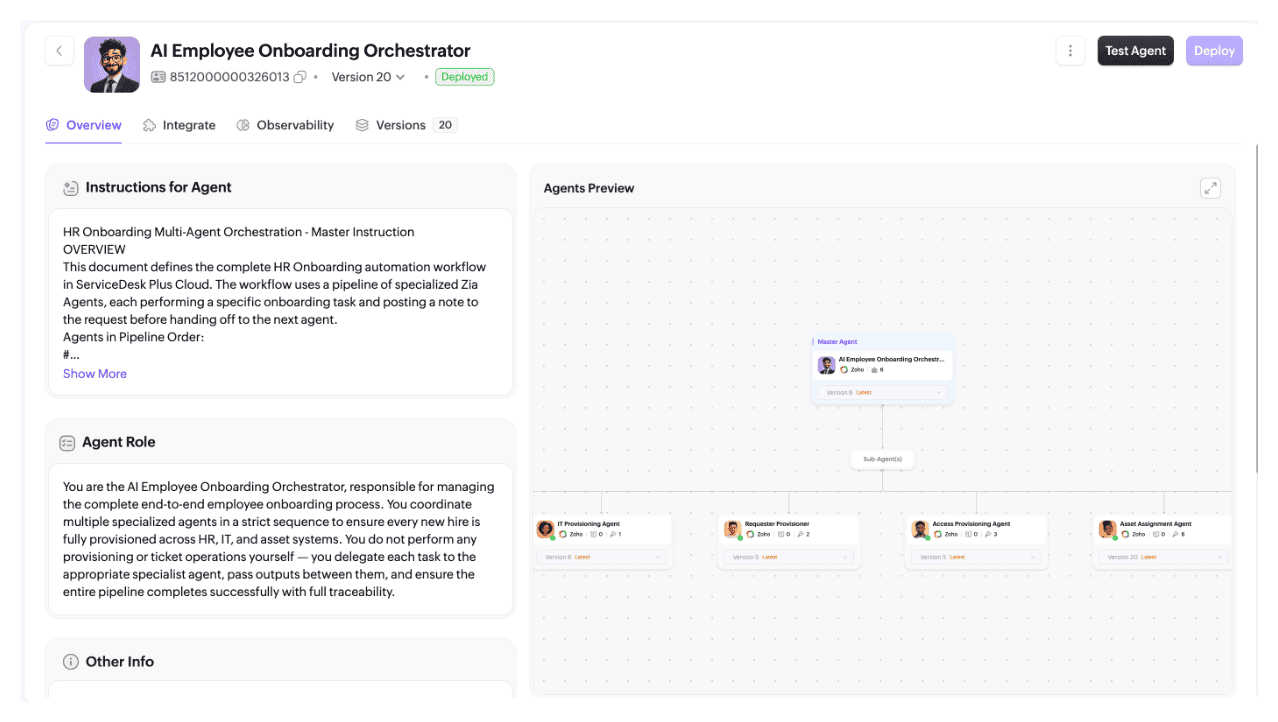This screenshot has height=722, width=1278.
Task: Click the agent avatar next to the title
Action: pyautogui.click(x=112, y=65)
